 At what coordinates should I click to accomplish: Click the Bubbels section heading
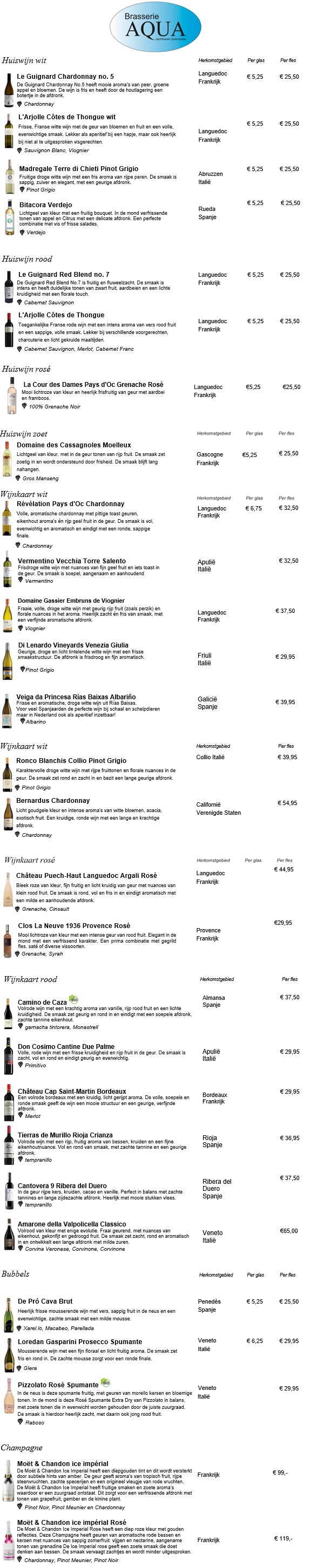click(15, 1273)
